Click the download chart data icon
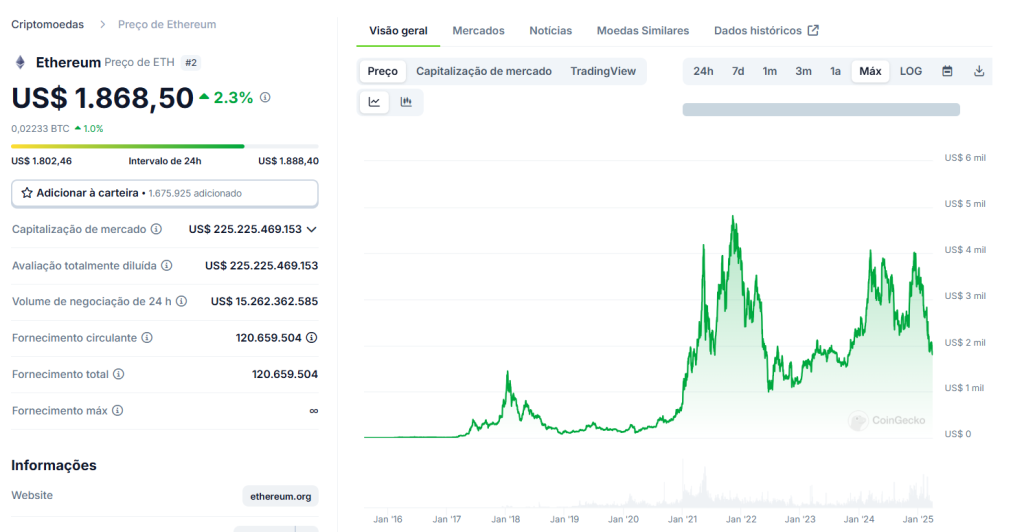The width and height of the screenshot is (1024, 532). coord(979,71)
